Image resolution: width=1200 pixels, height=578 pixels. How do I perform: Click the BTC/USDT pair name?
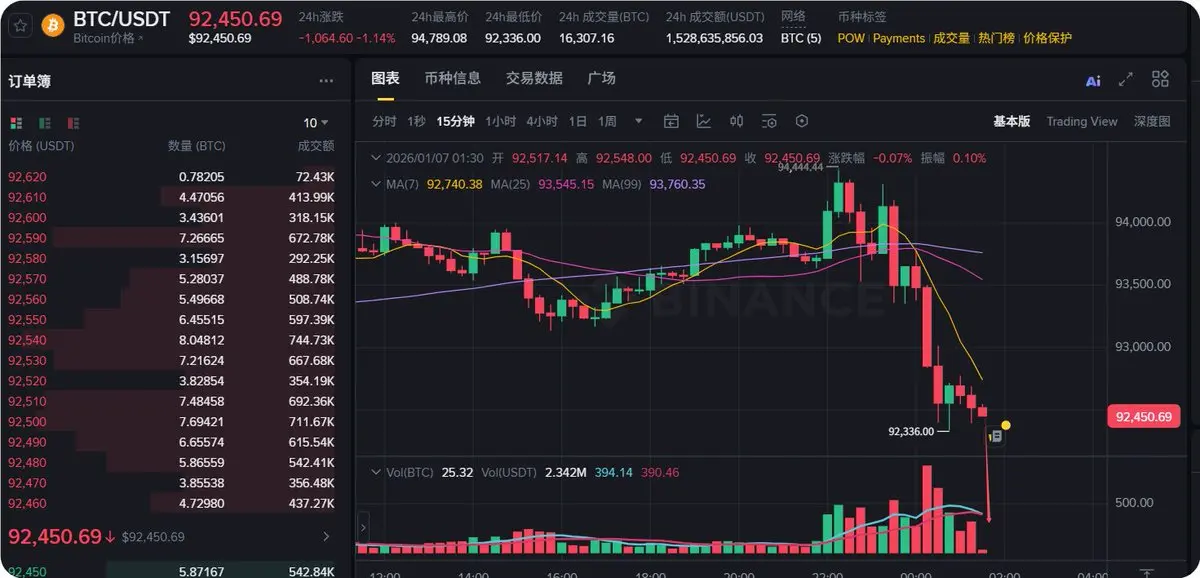pyautogui.click(x=122, y=19)
